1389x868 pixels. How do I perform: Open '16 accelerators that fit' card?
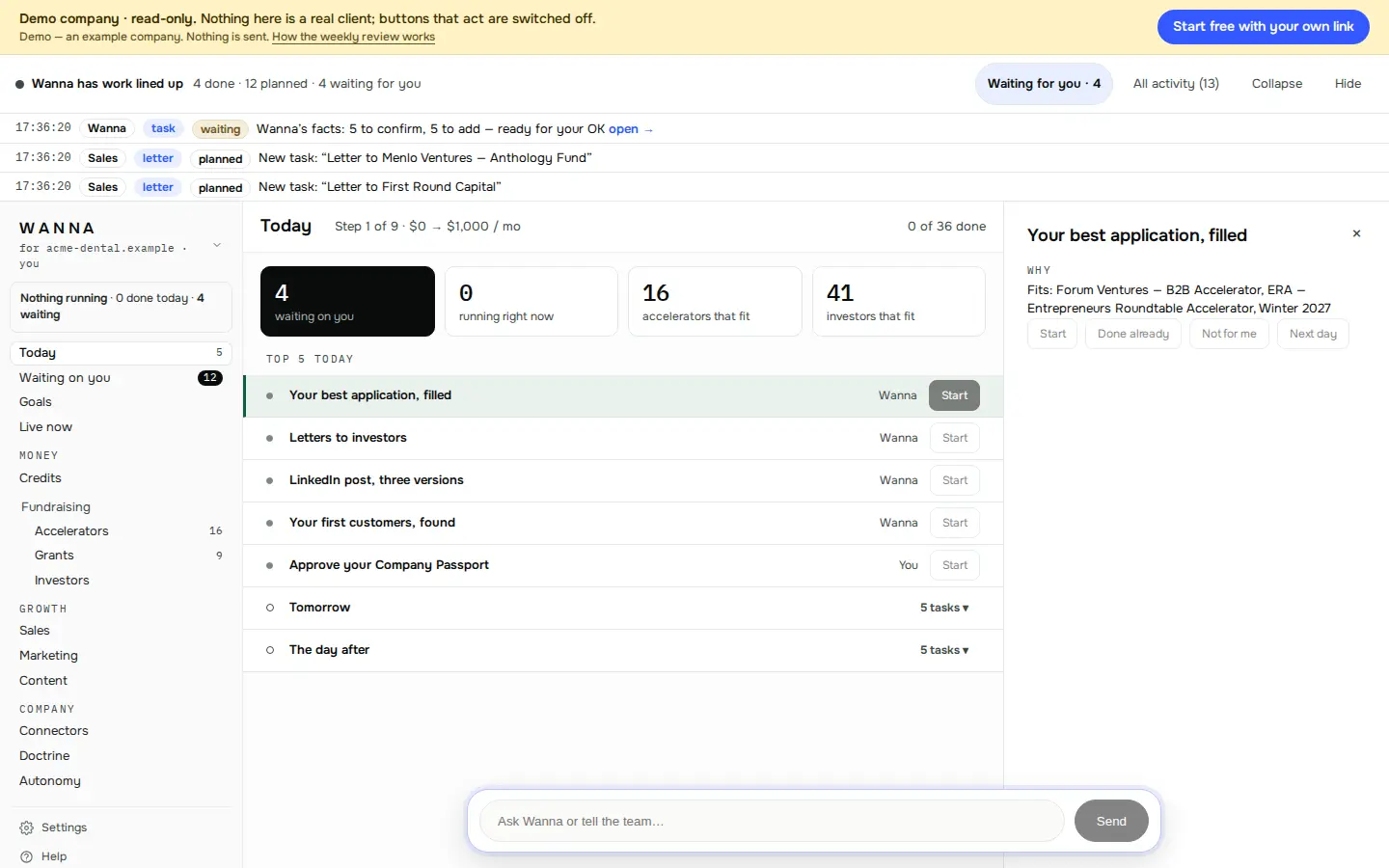(715, 302)
